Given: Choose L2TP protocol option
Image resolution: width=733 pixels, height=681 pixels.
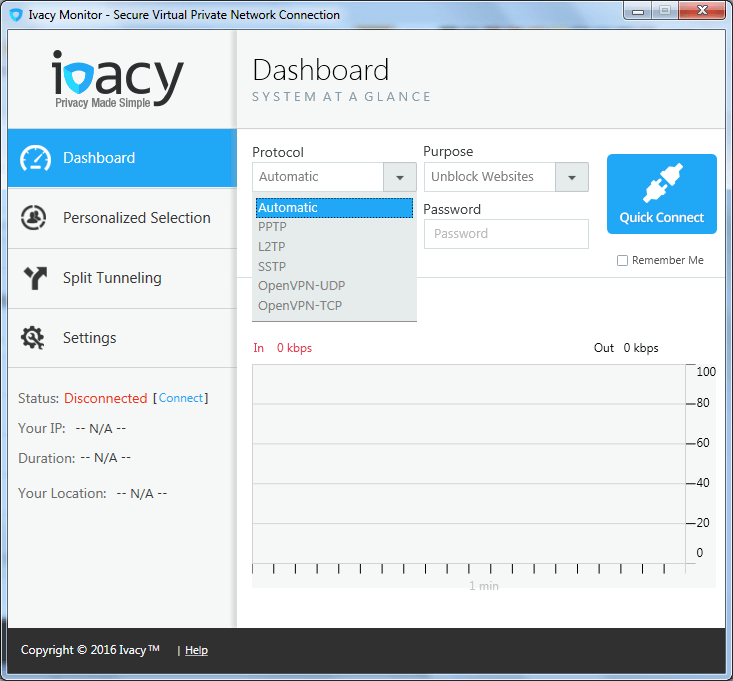Looking at the screenshot, I should 334,247.
